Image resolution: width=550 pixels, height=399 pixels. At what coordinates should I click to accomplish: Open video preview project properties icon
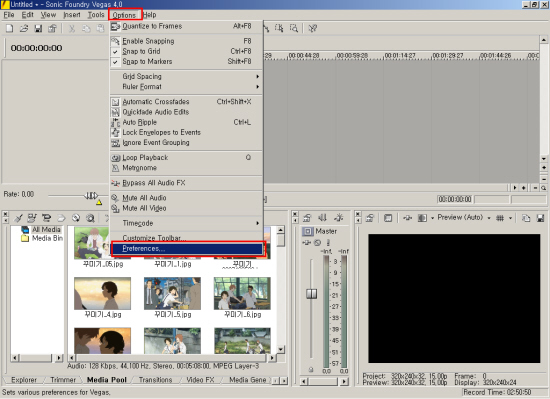point(370,218)
